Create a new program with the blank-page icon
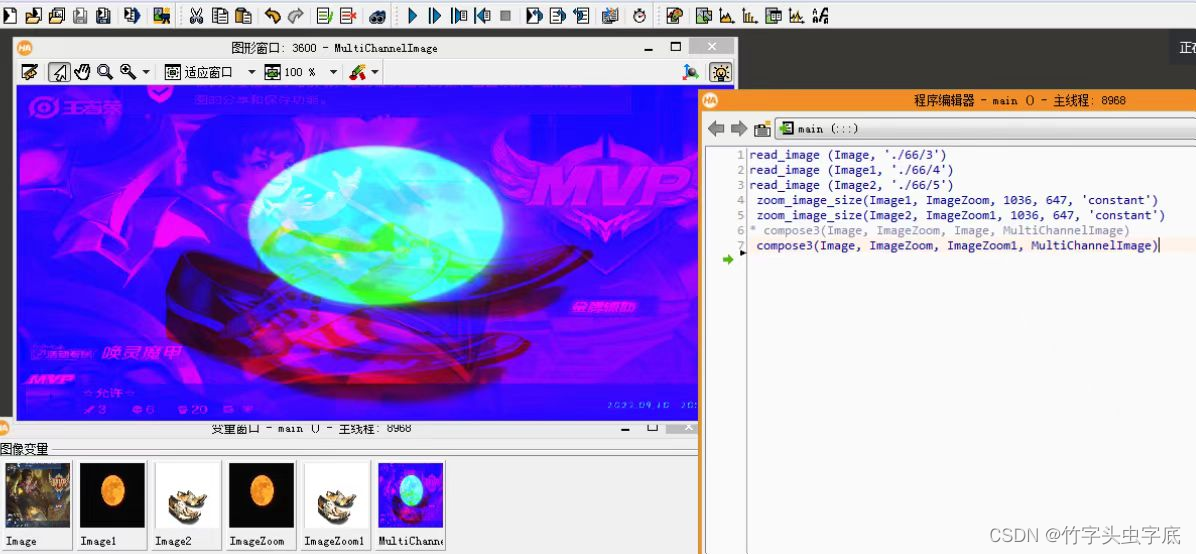The height and width of the screenshot is (554, 1196). (x=10, y=15)
